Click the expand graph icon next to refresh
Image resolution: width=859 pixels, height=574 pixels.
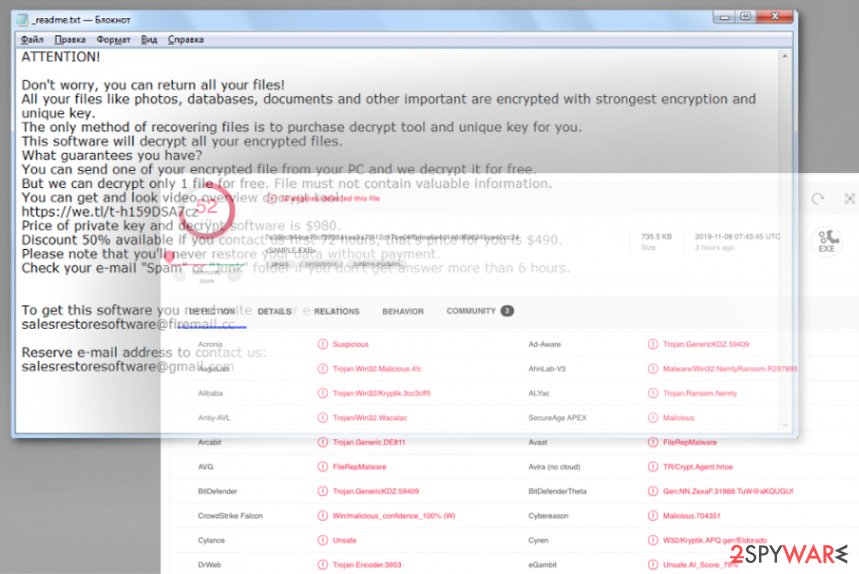(x=850, y=198)
